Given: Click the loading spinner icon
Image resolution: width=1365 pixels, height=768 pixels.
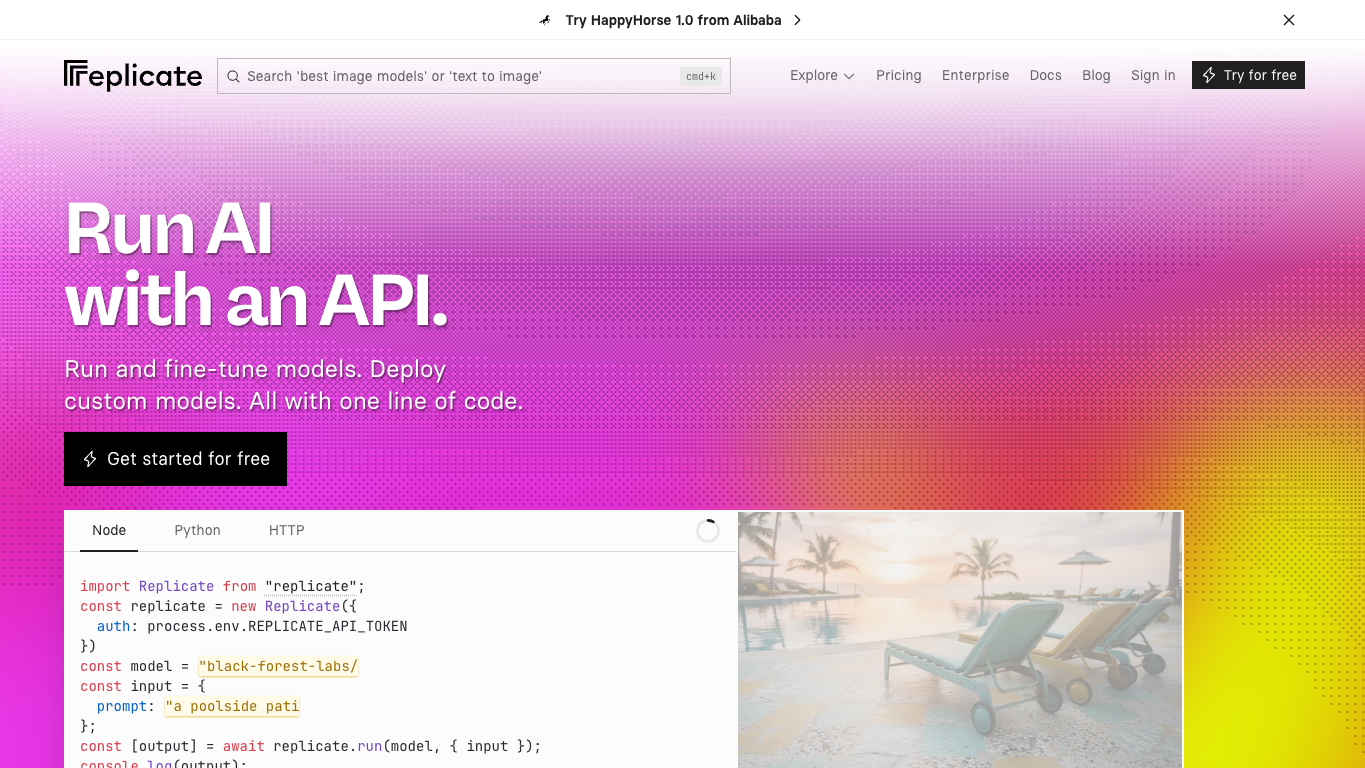Looking at the screenshot, I should (x=708, y=531).
